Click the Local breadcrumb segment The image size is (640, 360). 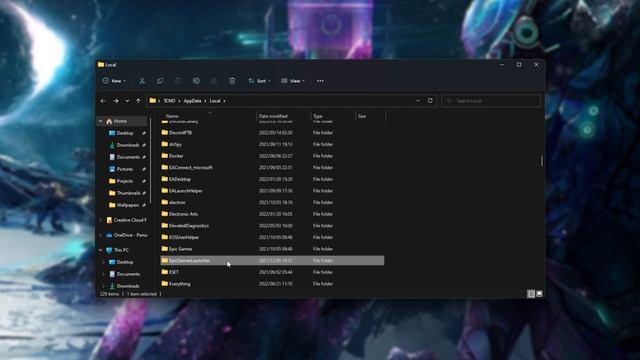pyautogui.click(x=215, y=101)
